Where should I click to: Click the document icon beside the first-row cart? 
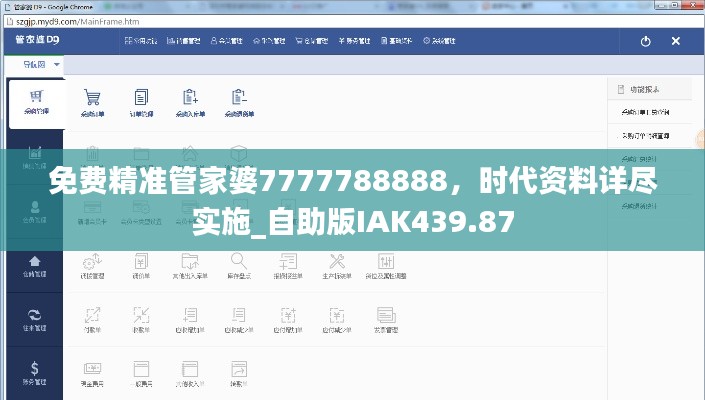[x=141, y=101]
